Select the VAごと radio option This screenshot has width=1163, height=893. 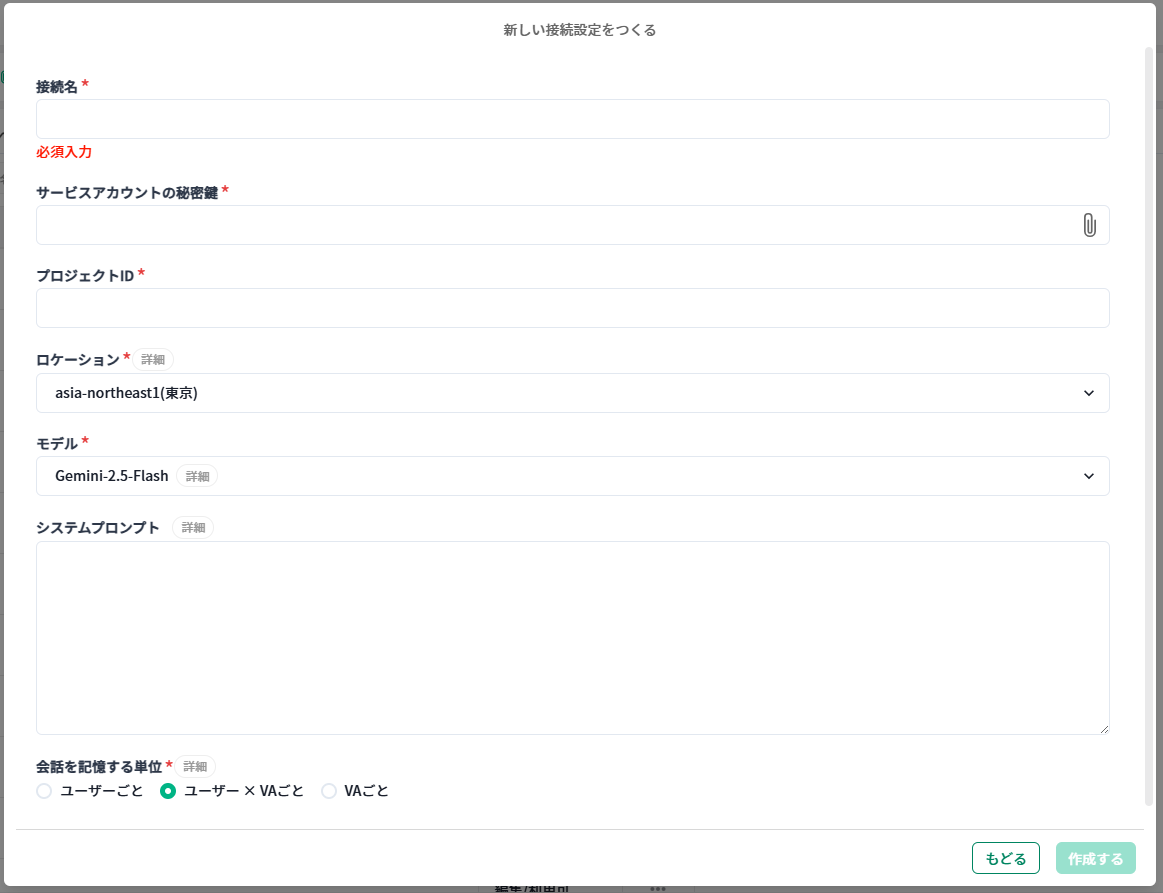(329, 791)
